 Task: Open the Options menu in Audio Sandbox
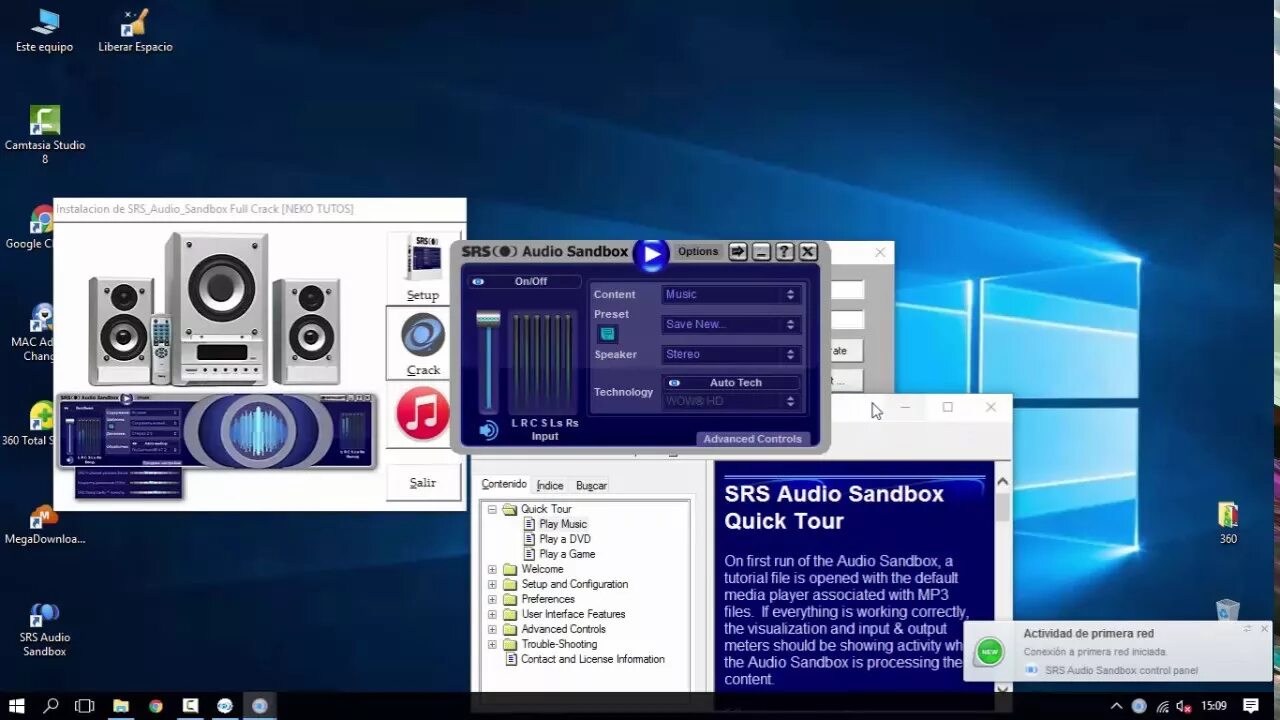[698, 252]
